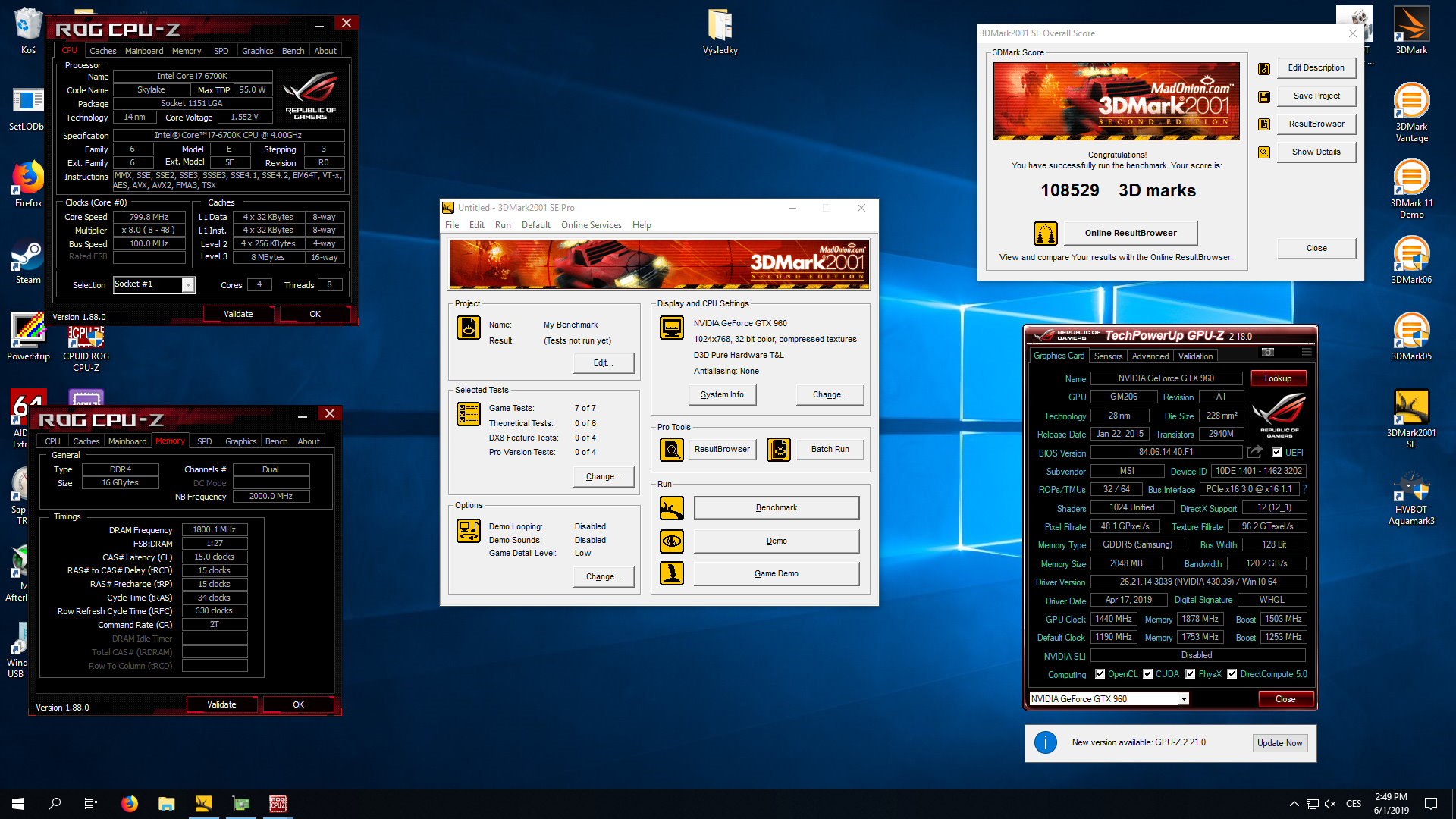Screen dimensions: 1456x819
Task: Open the Run menu in 3DMark2001
Action: click(x=503, y=225)
